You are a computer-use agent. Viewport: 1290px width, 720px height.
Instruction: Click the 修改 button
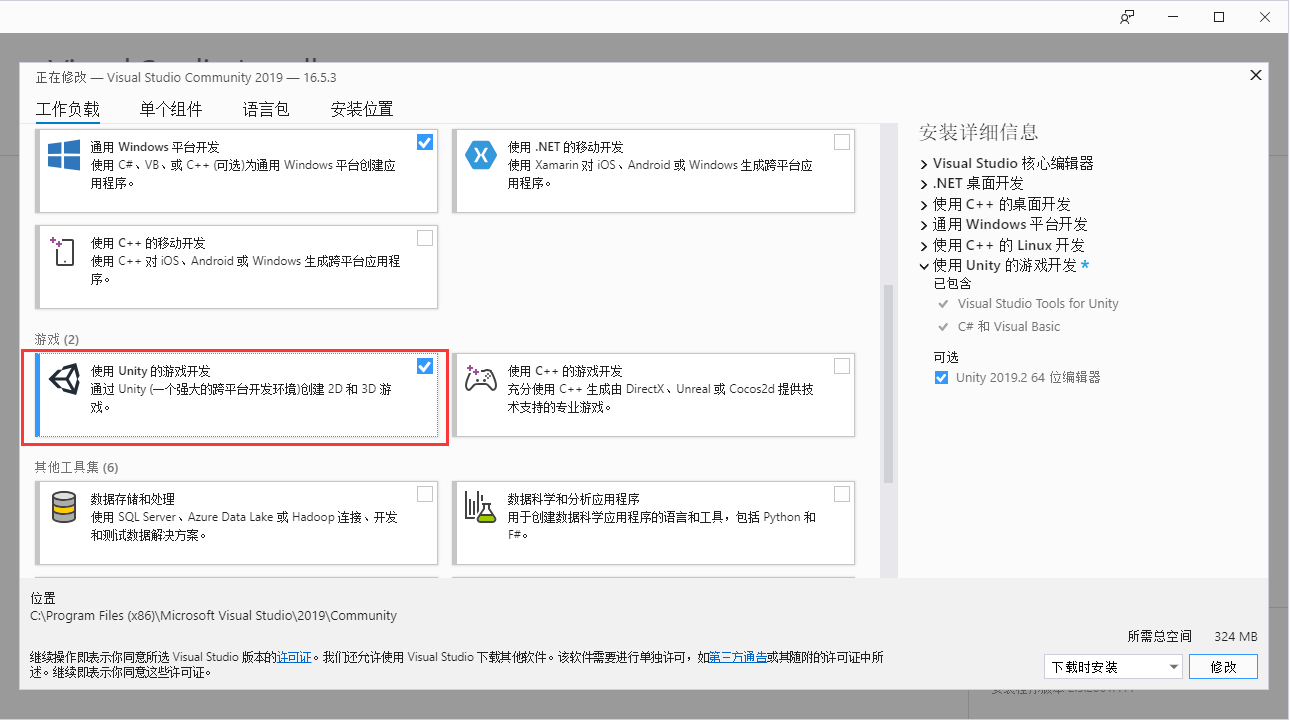tap(1223, 666)
